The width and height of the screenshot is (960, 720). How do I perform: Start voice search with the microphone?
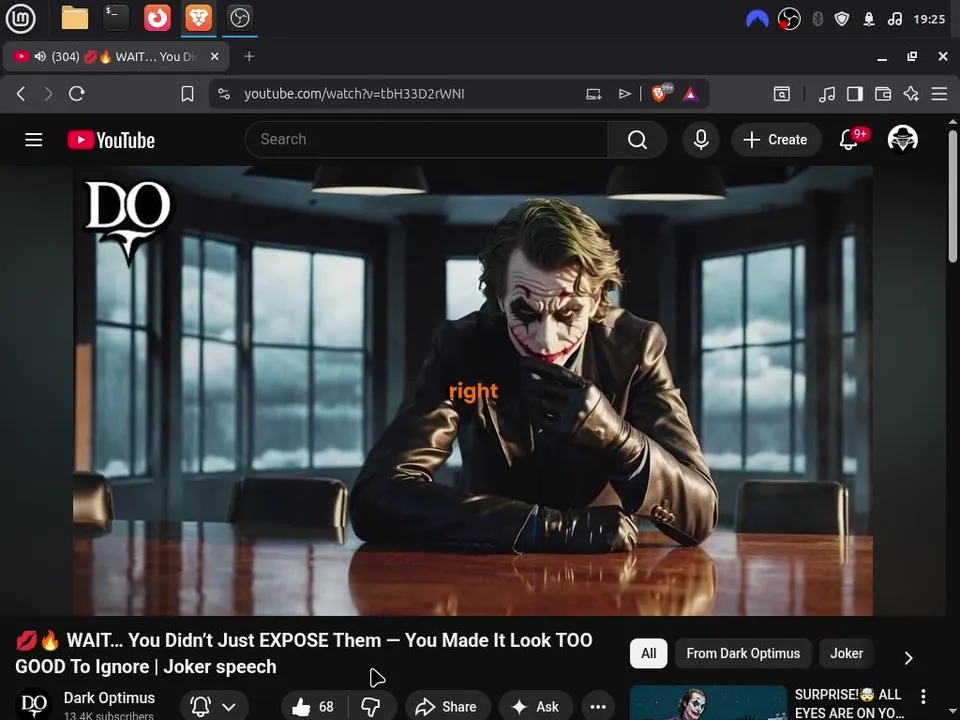tap(701, 140)
